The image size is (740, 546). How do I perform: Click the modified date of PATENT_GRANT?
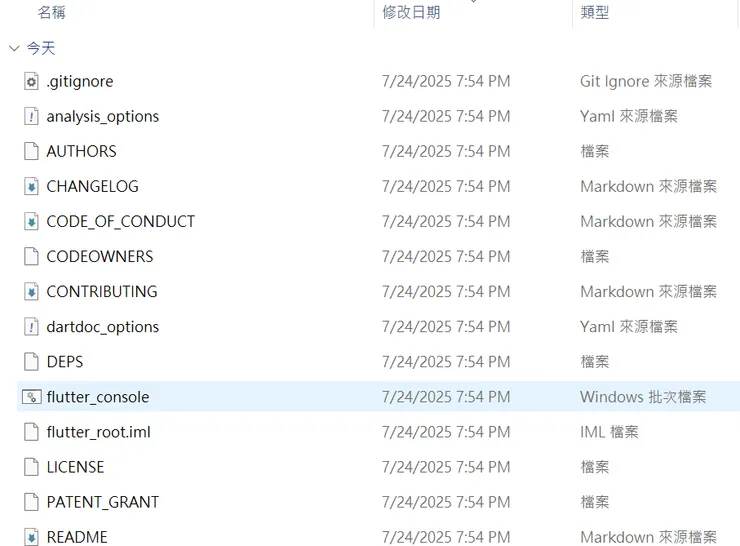(446, 502)
